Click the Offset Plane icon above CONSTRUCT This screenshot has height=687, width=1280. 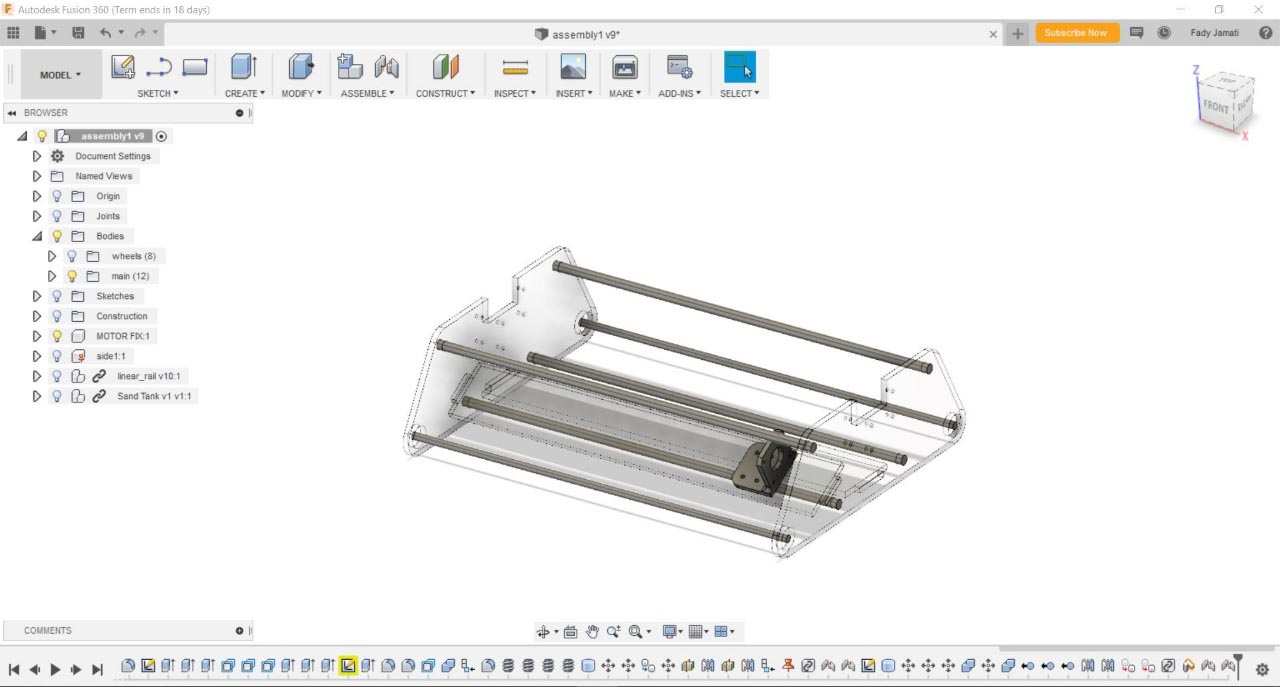click(x=445, y=67)
